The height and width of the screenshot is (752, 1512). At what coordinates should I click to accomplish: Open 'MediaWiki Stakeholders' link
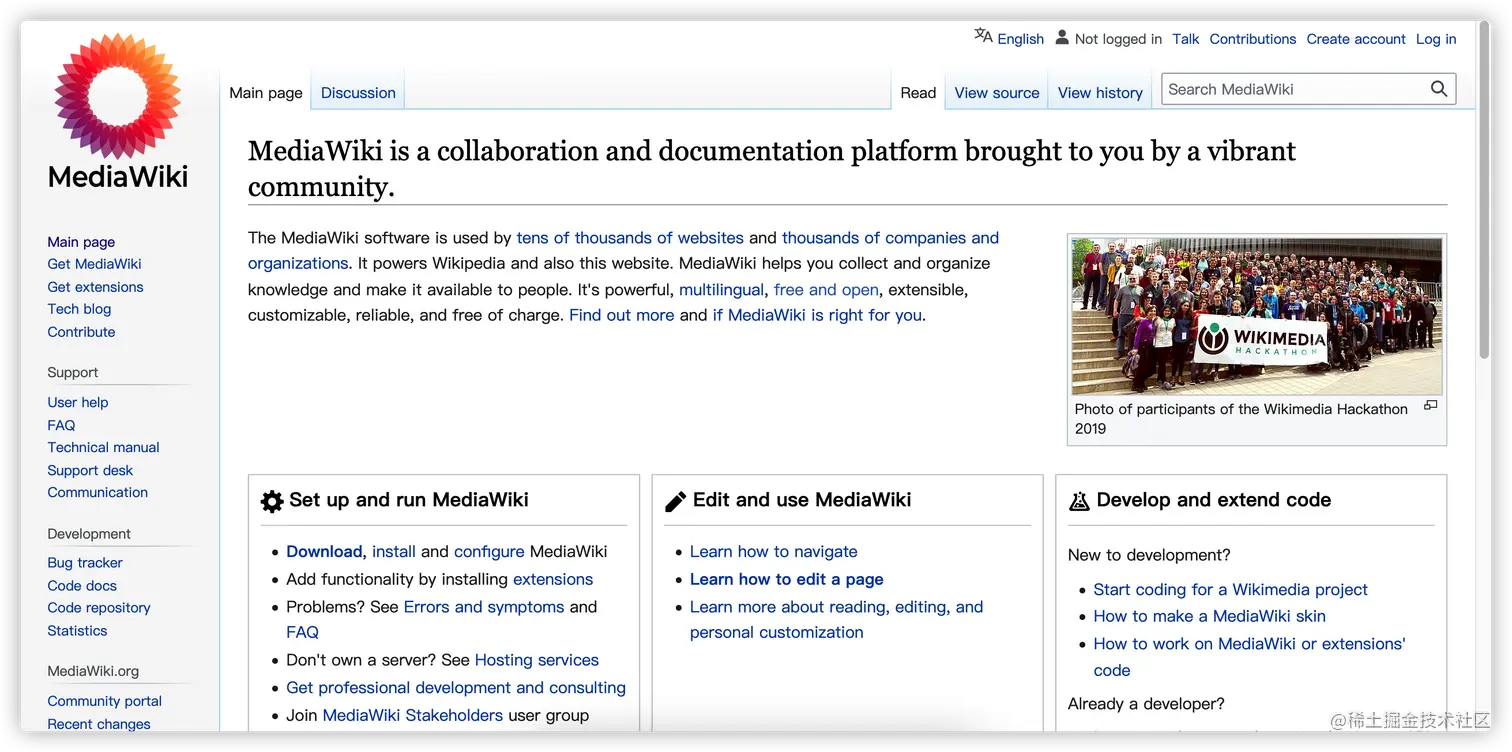[413, 715]
